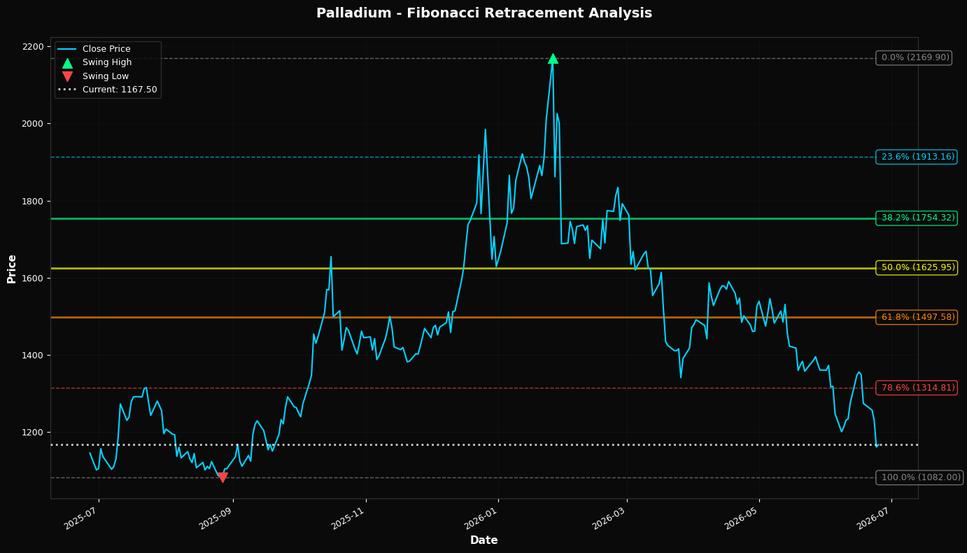Click the Current: 1167.50 legend entry
The image size is (967, 553).
click(107, 89)
